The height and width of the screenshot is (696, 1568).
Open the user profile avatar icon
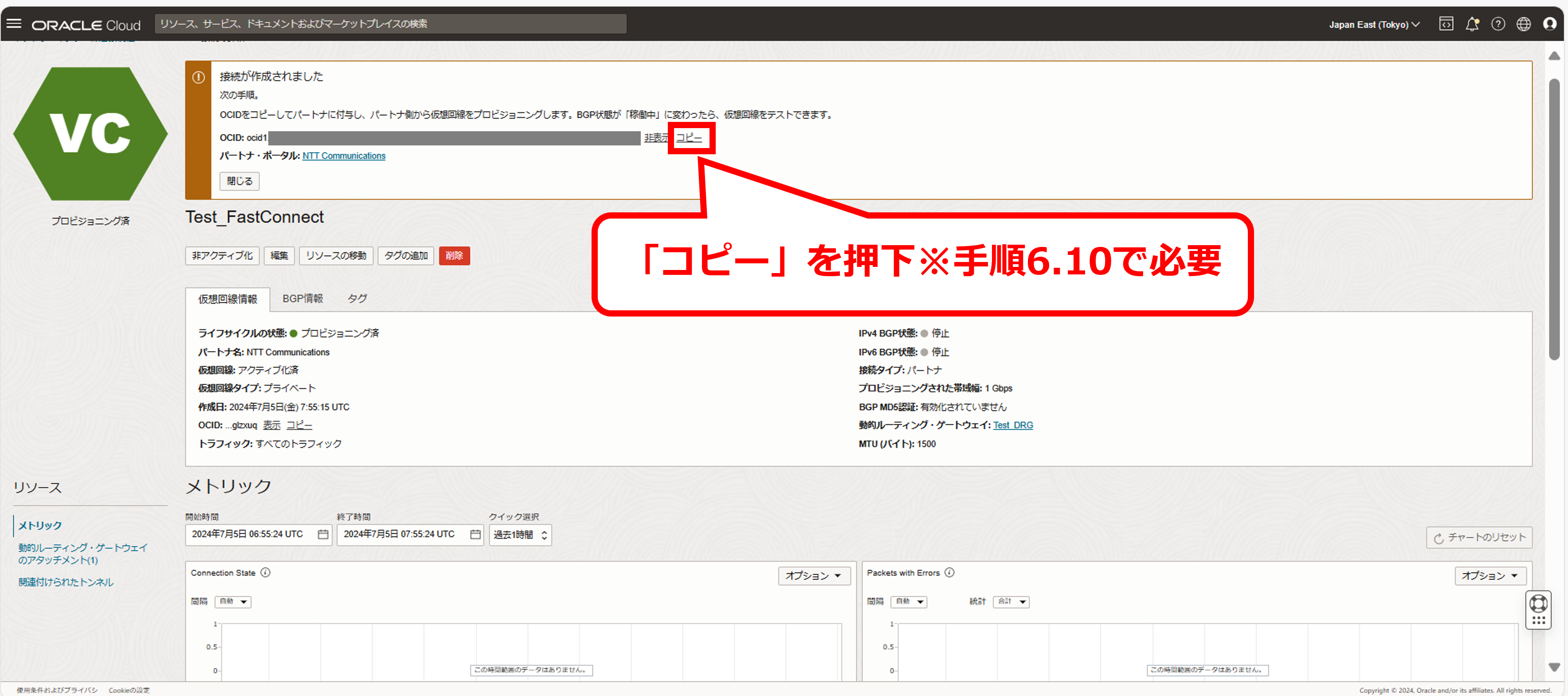coord(1550,24)
